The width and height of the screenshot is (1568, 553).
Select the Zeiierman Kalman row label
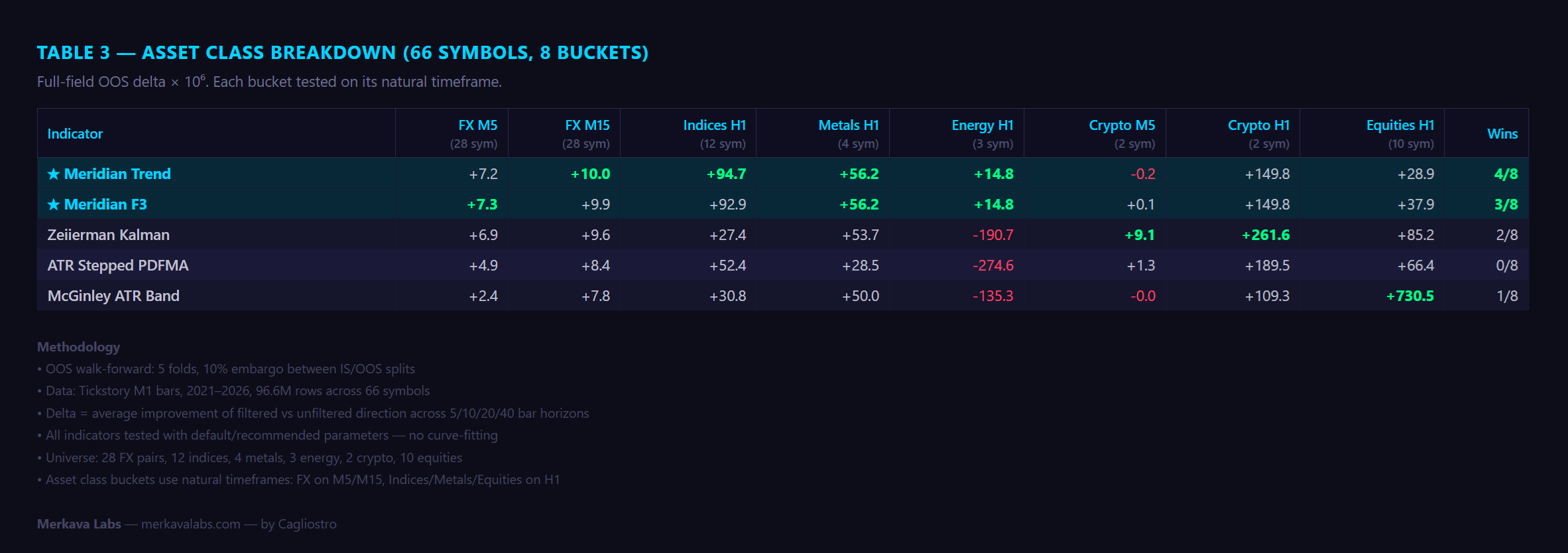[109, 235]
